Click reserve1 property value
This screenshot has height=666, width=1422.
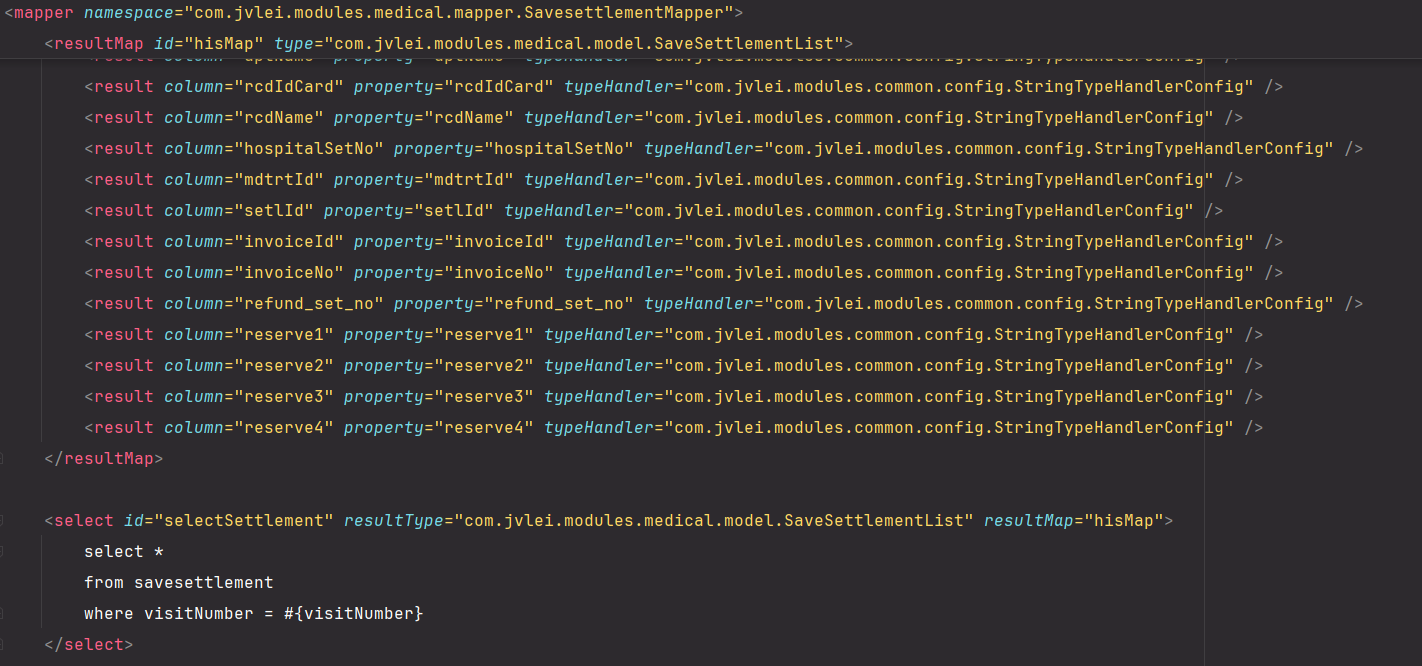click(x=484, y=335)
